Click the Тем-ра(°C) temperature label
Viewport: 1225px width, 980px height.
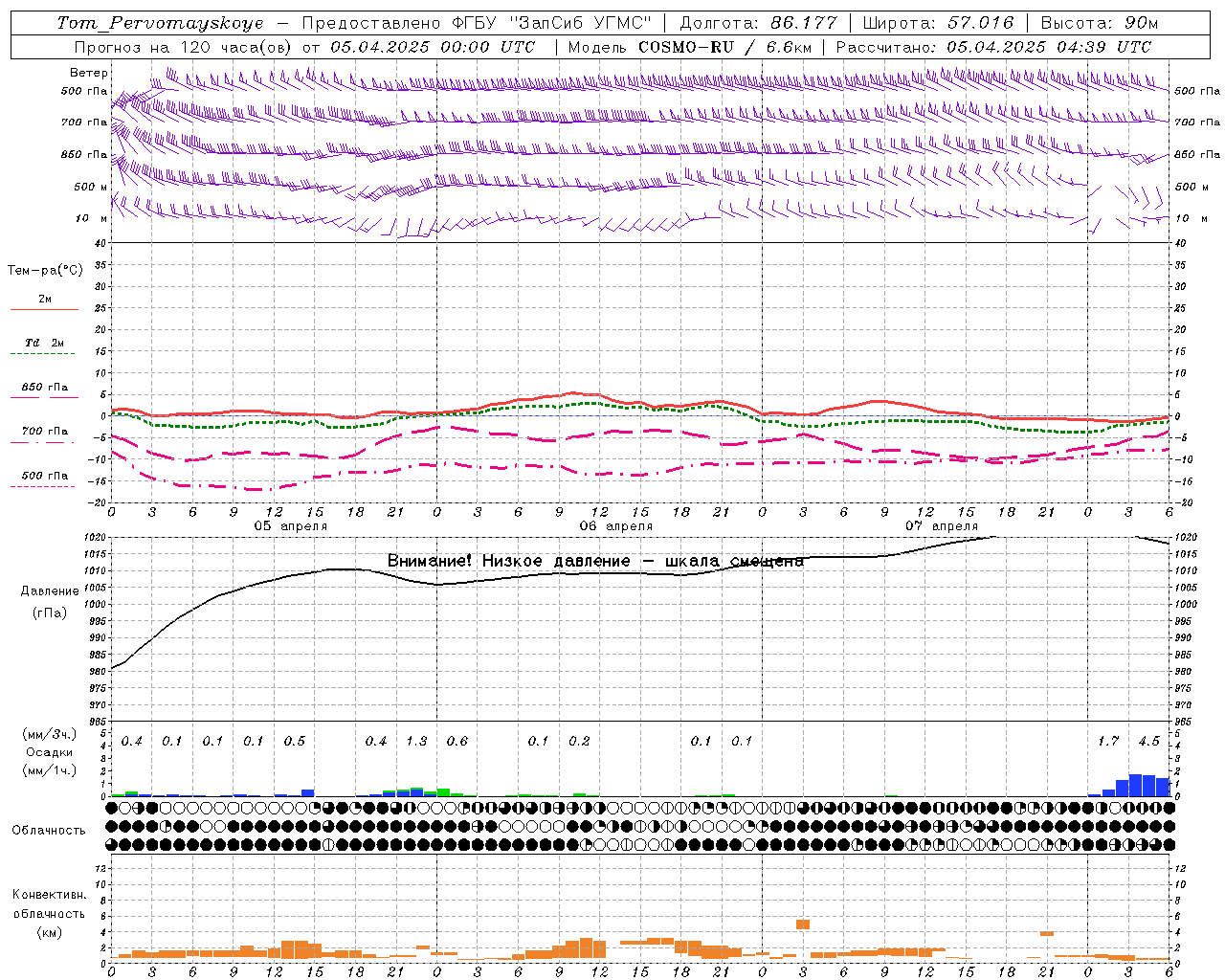point(45,271)
